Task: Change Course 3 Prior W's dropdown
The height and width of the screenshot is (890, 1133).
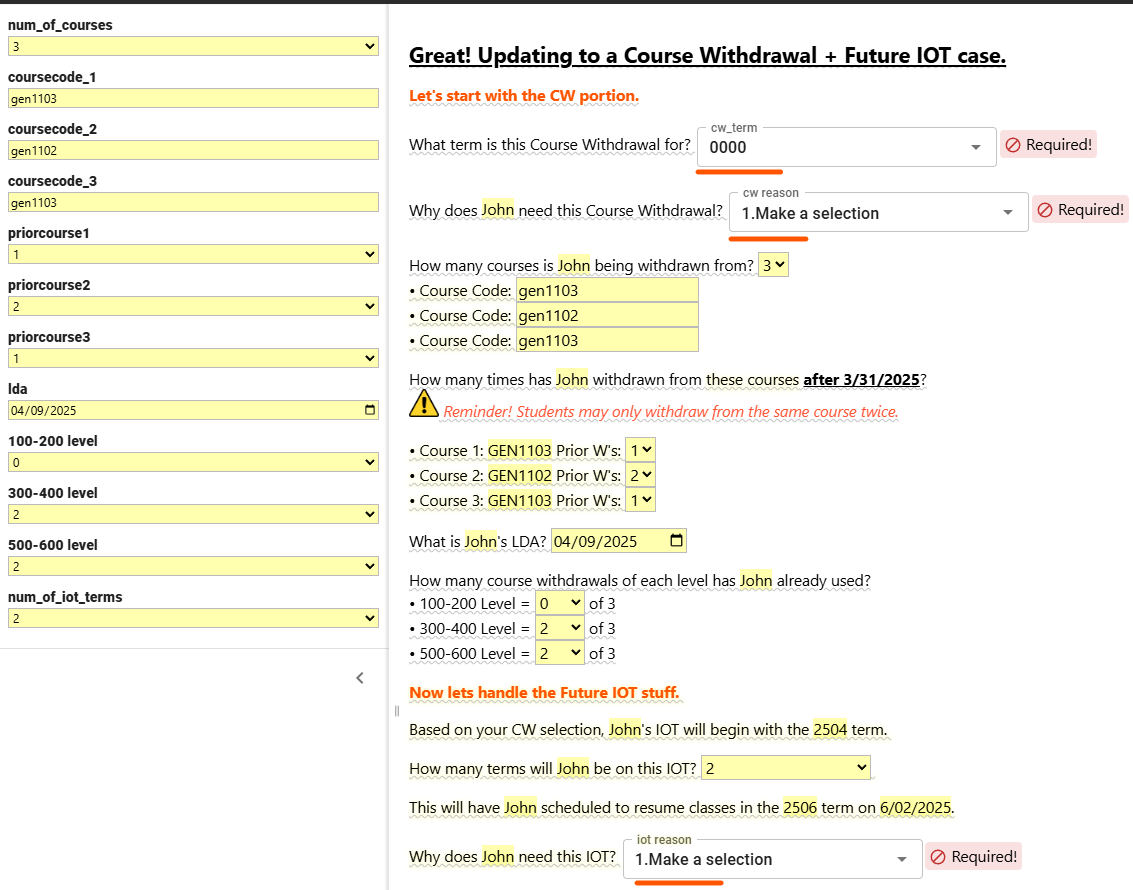Action: [640, 501]
